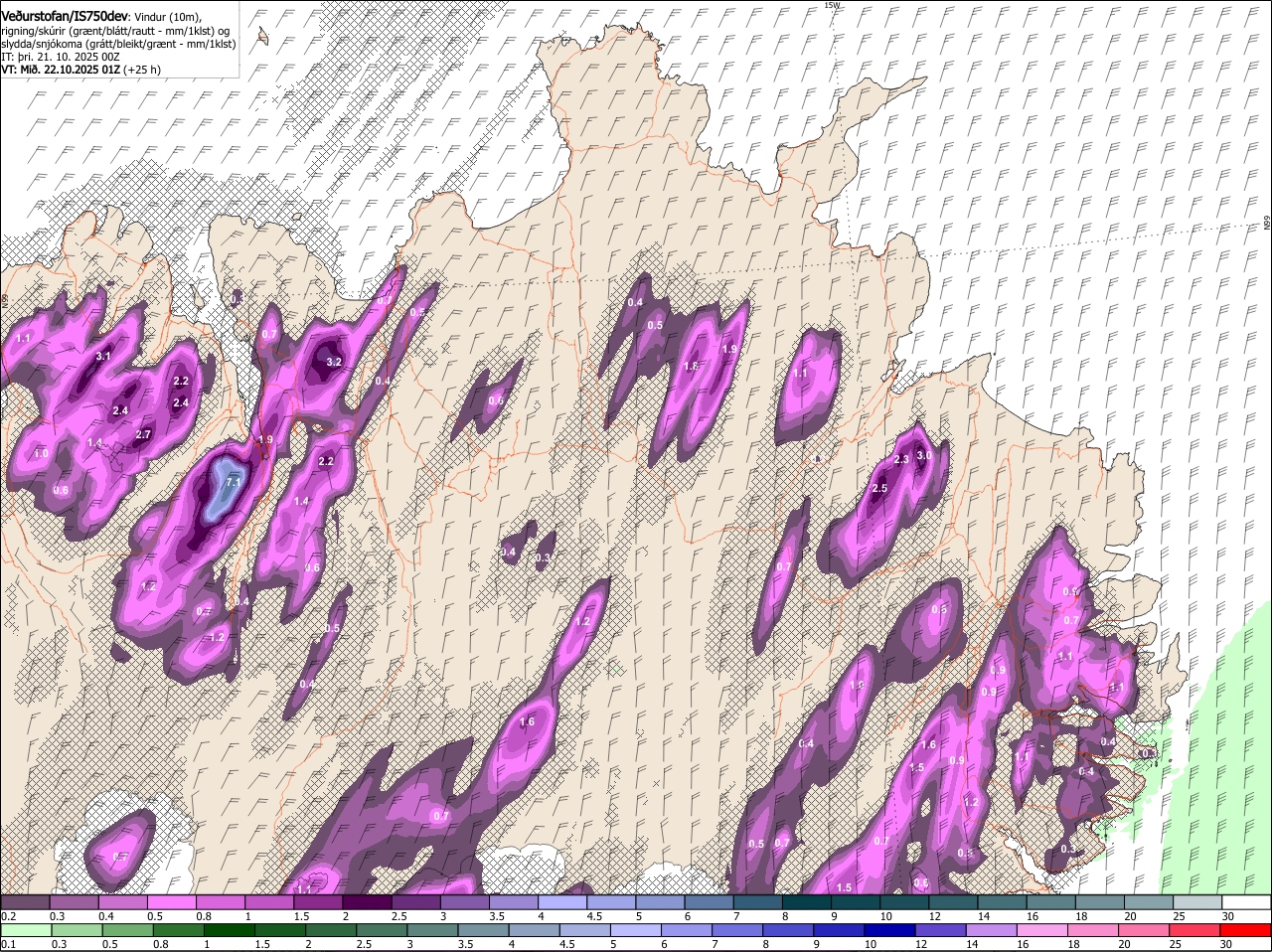Screen dimensions: 1272x952
Task: Click the 2.5 label in eastern rain cell
Action: [879, 489]
